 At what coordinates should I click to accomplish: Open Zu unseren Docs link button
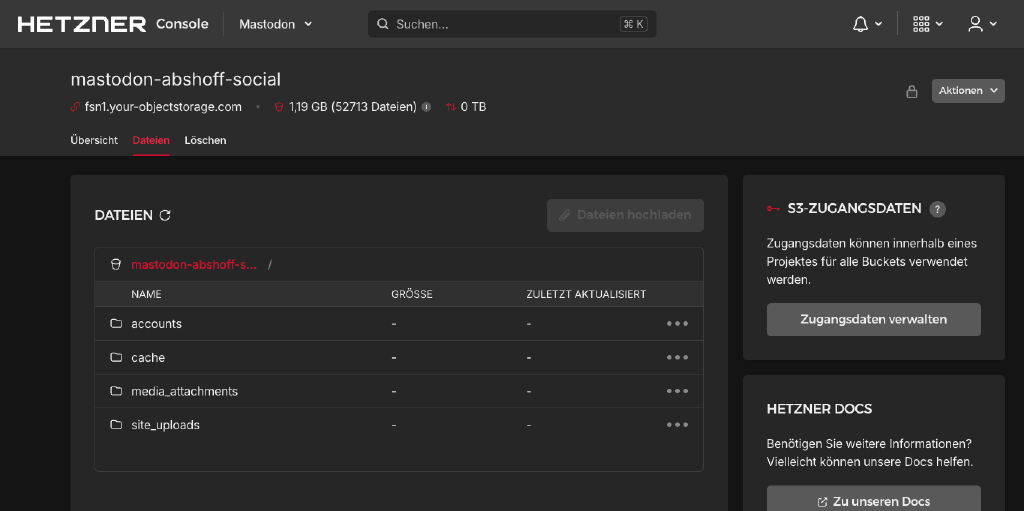[x=873, y=501]
